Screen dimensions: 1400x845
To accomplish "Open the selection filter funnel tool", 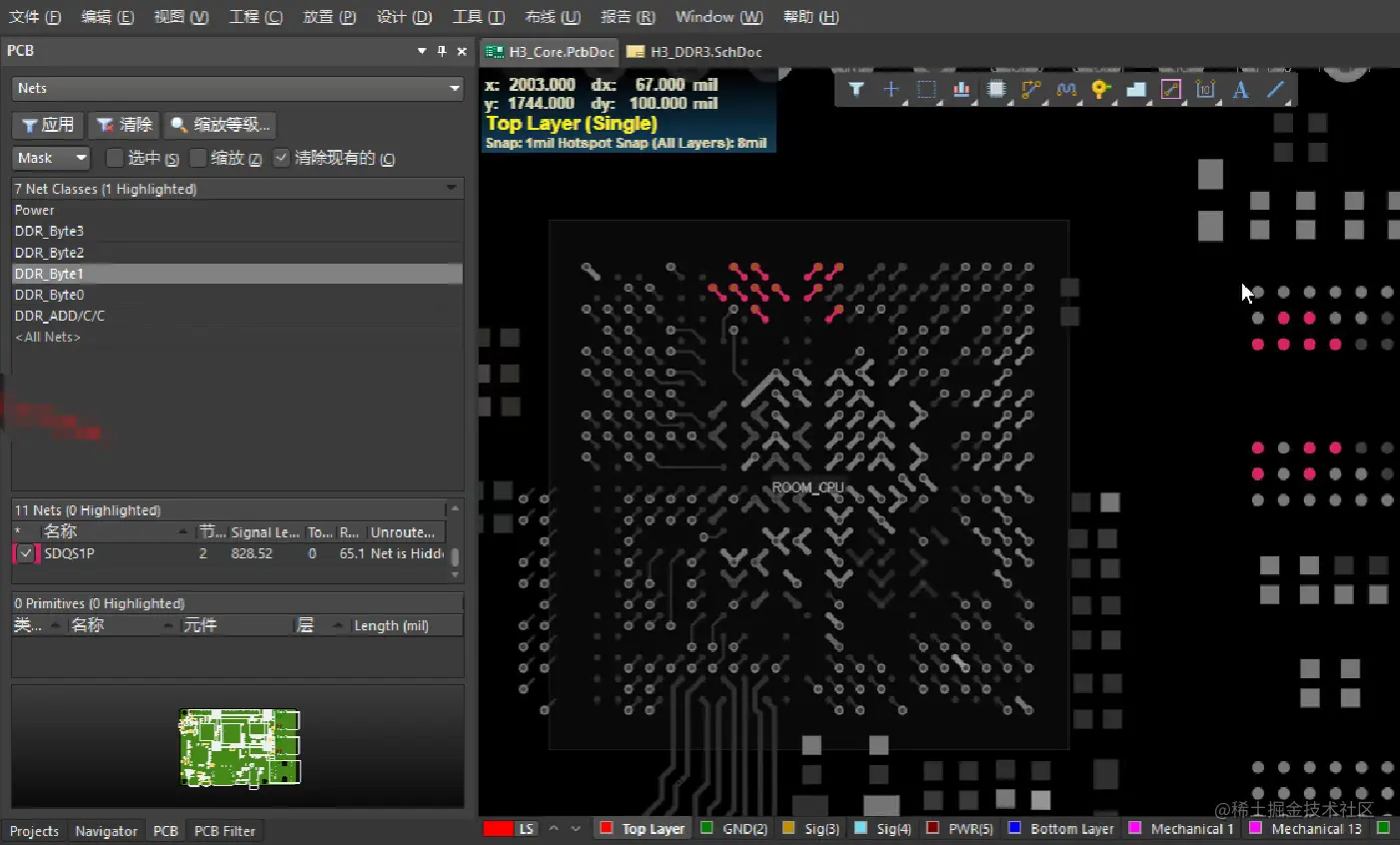I will point(856,90).
